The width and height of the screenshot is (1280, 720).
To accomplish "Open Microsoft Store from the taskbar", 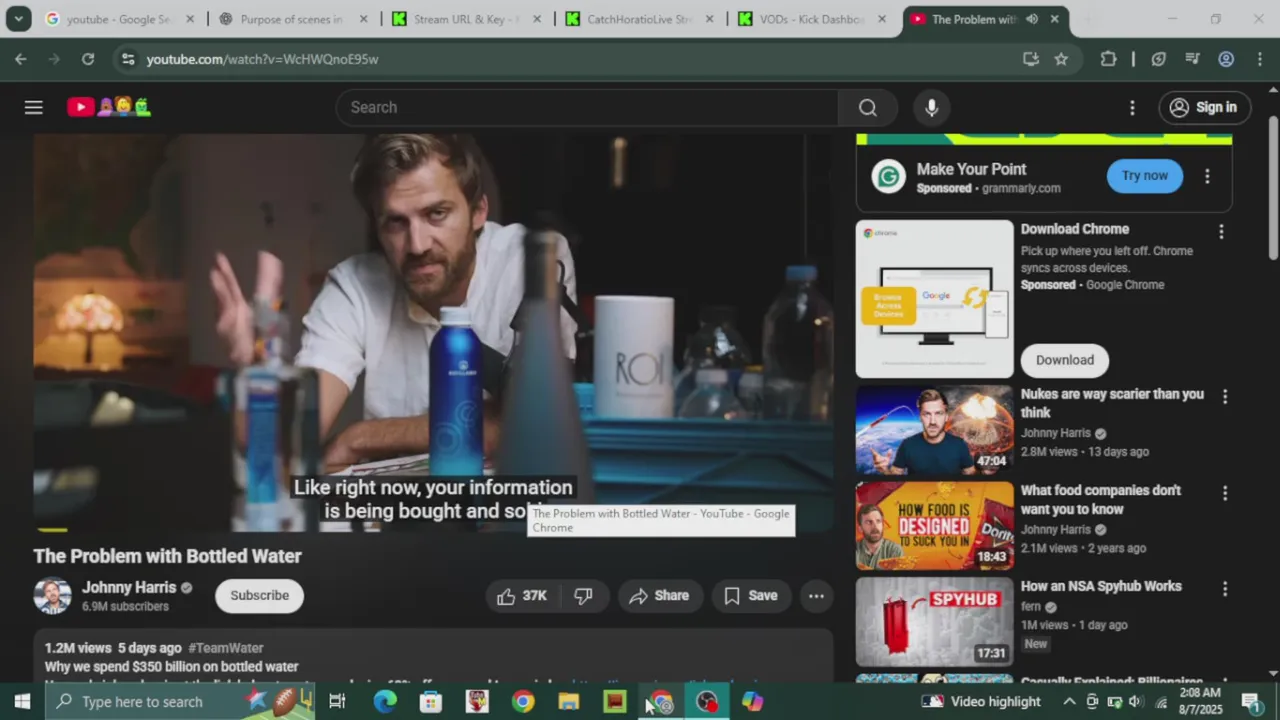I will click(431, 701).
